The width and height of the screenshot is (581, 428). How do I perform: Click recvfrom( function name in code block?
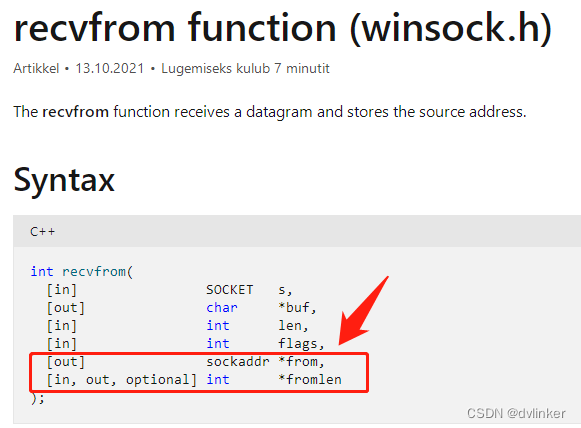[x=97, y=272]
